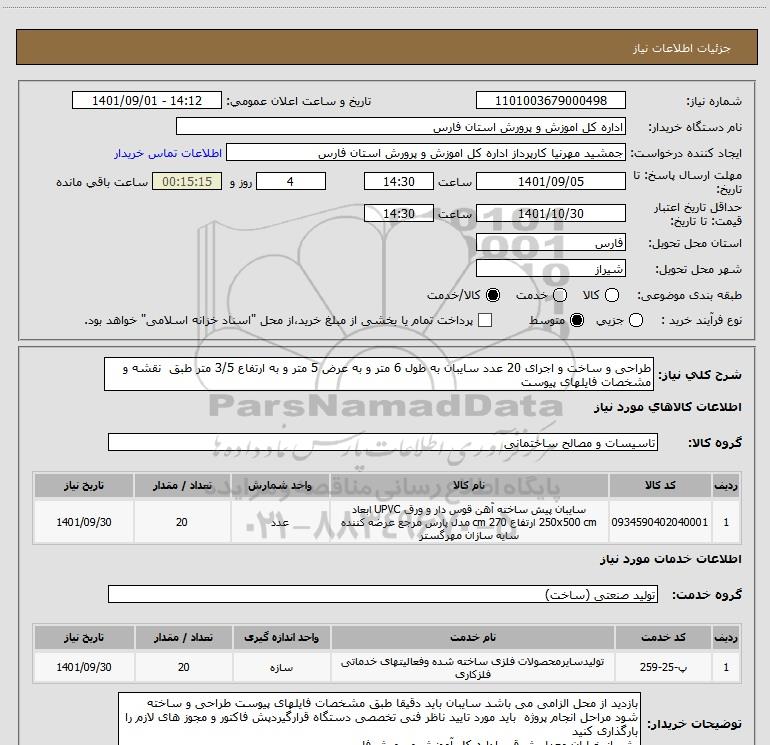
Task: Click the delivery city field شیراز
Action: [550, 268]
